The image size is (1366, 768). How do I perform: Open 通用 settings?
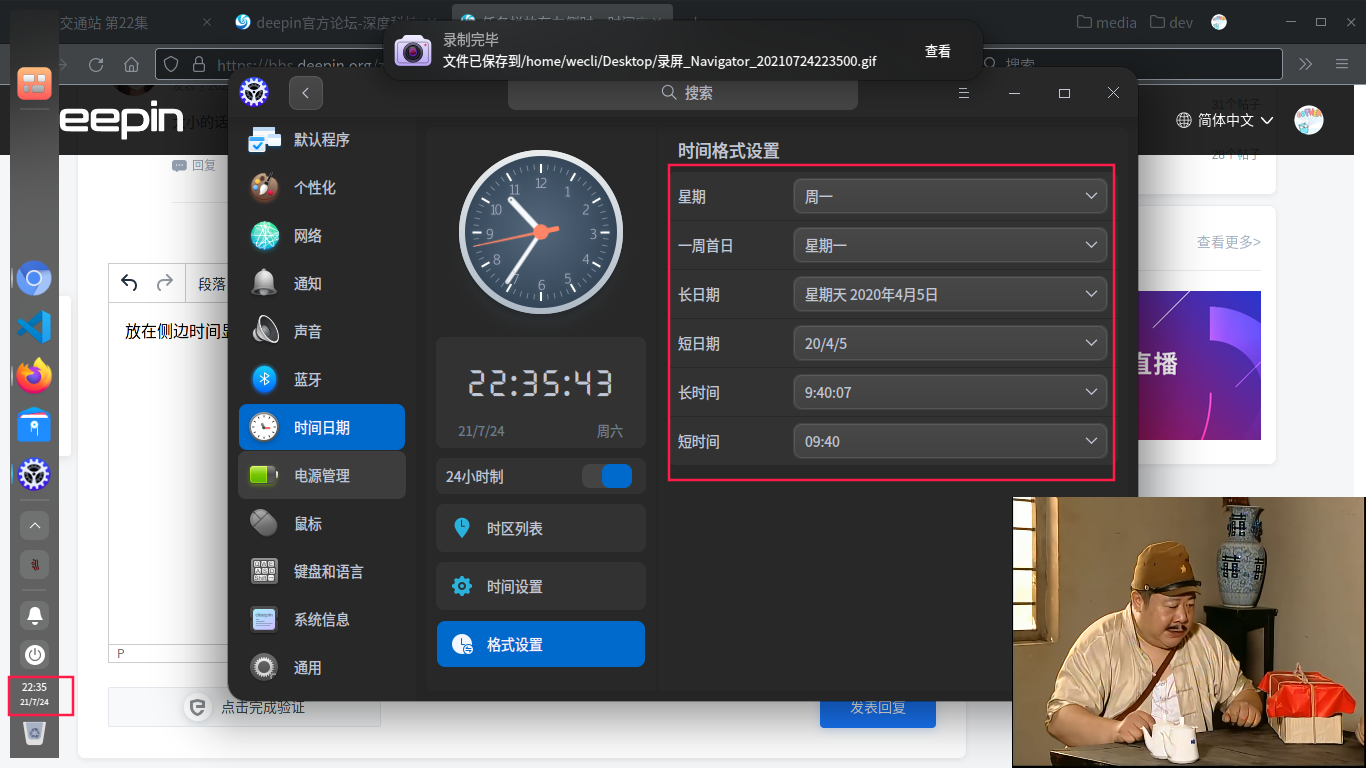(322, 668)
